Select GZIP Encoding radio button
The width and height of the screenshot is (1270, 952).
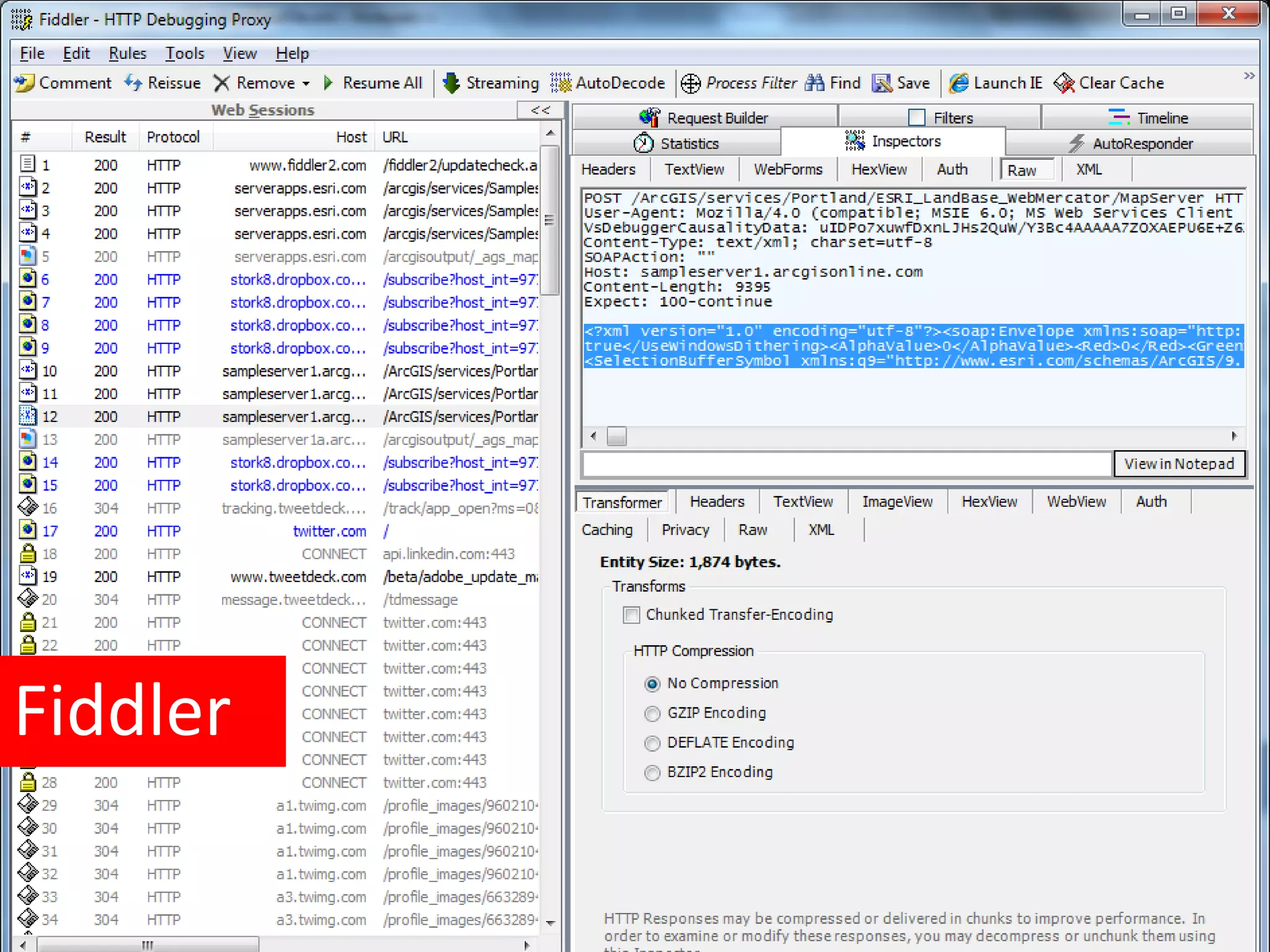pos(652,713)
